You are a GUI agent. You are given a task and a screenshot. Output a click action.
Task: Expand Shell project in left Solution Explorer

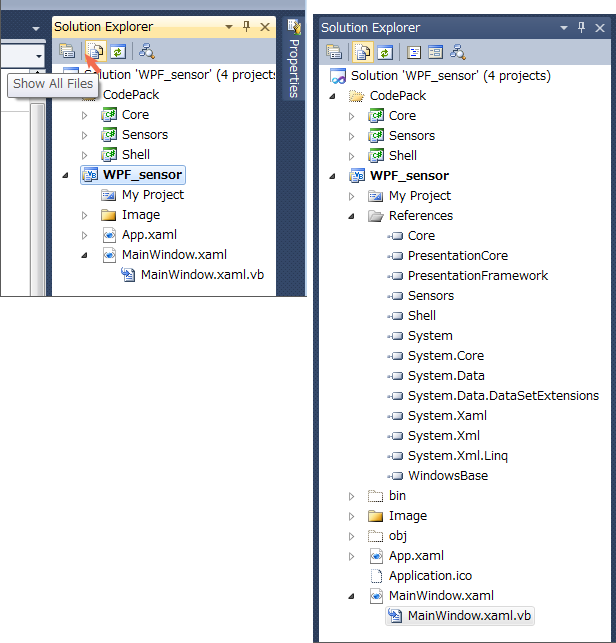tap(84, 155)
